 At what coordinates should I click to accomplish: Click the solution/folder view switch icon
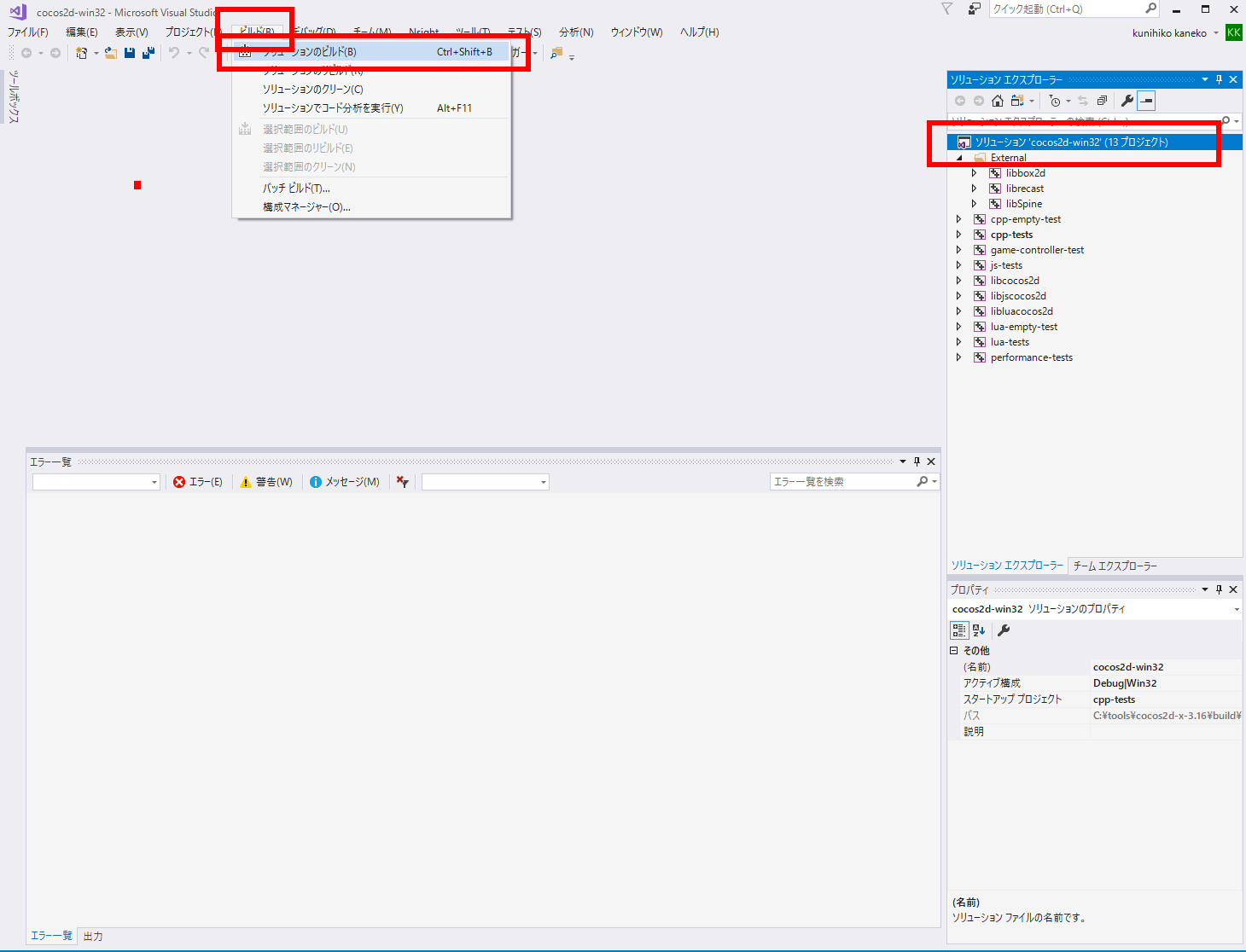click(x=1016, y=101)
